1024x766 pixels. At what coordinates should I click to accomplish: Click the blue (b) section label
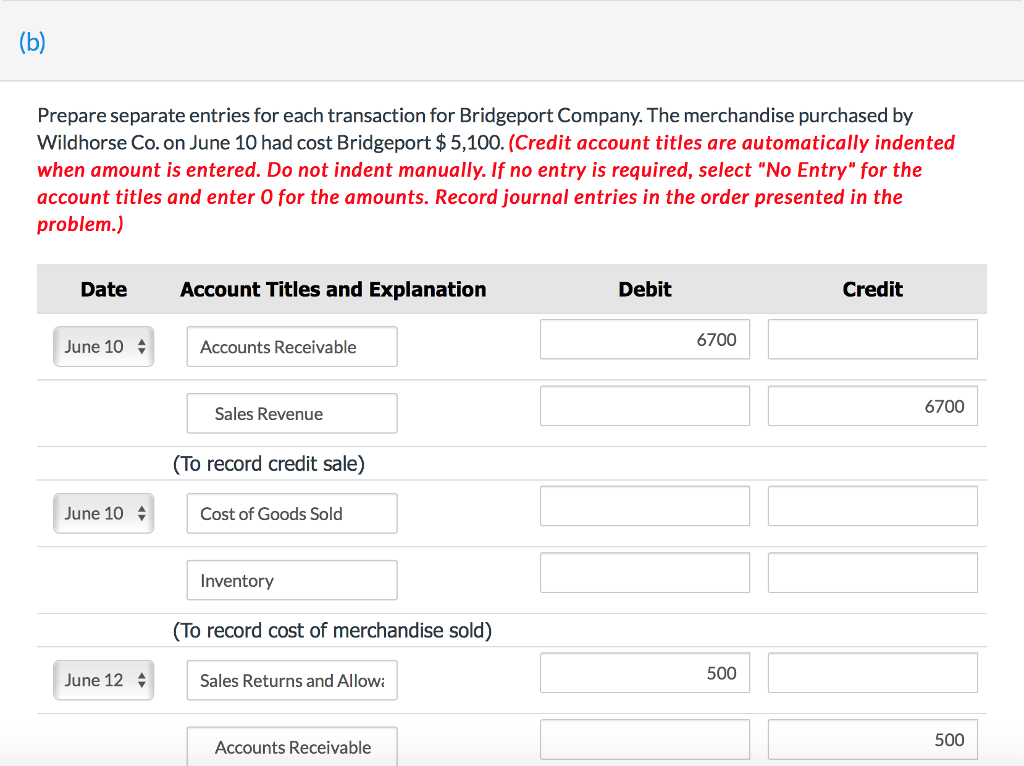31,42
